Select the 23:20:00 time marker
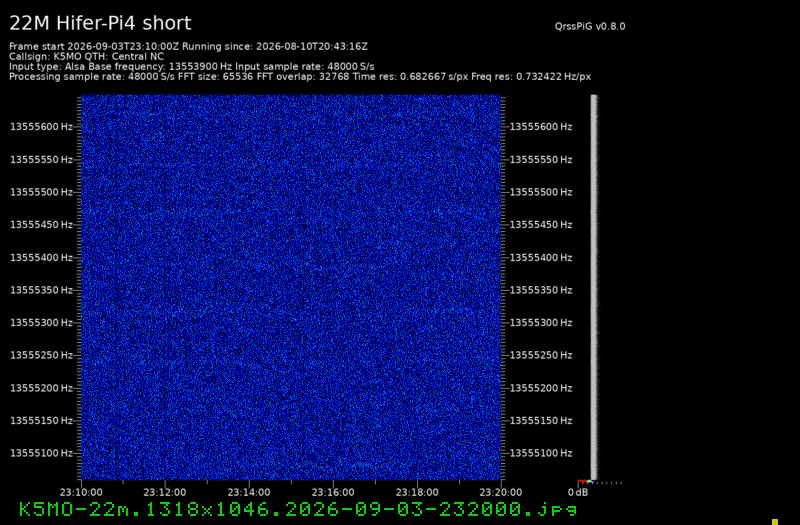 (x=501, y=492)
